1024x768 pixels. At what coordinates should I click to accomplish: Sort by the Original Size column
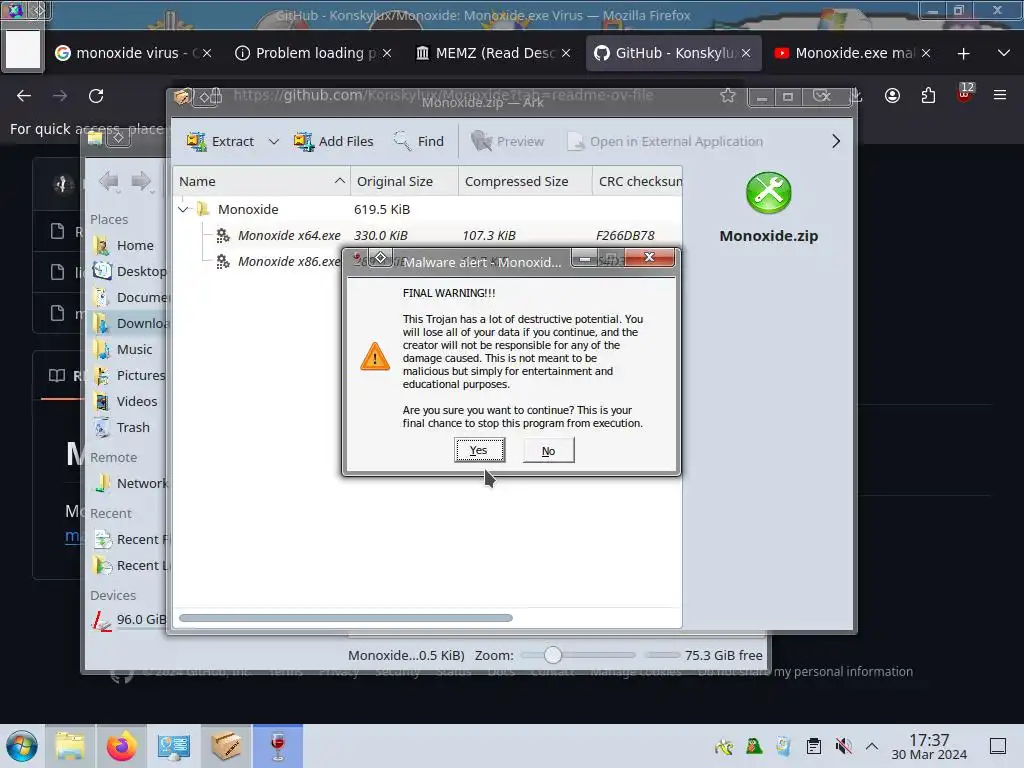[x=404, y=181]
